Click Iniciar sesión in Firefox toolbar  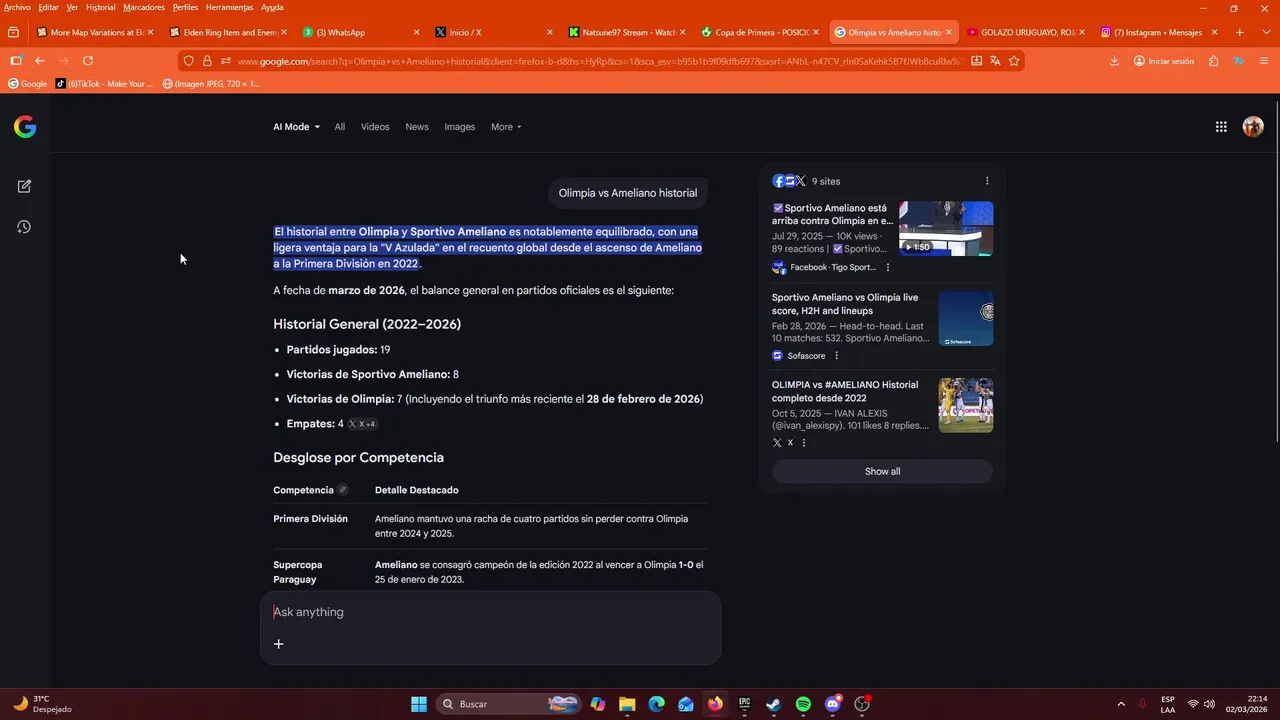click(1163, 61)
